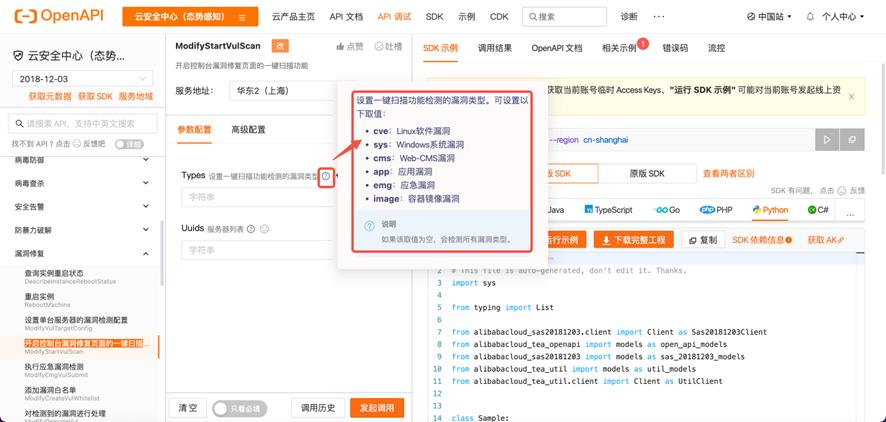This screenshot has width=886, height=422.
Task: Select the 原版 SDK option
Action: pyautogui.click(x=648, y=173)
